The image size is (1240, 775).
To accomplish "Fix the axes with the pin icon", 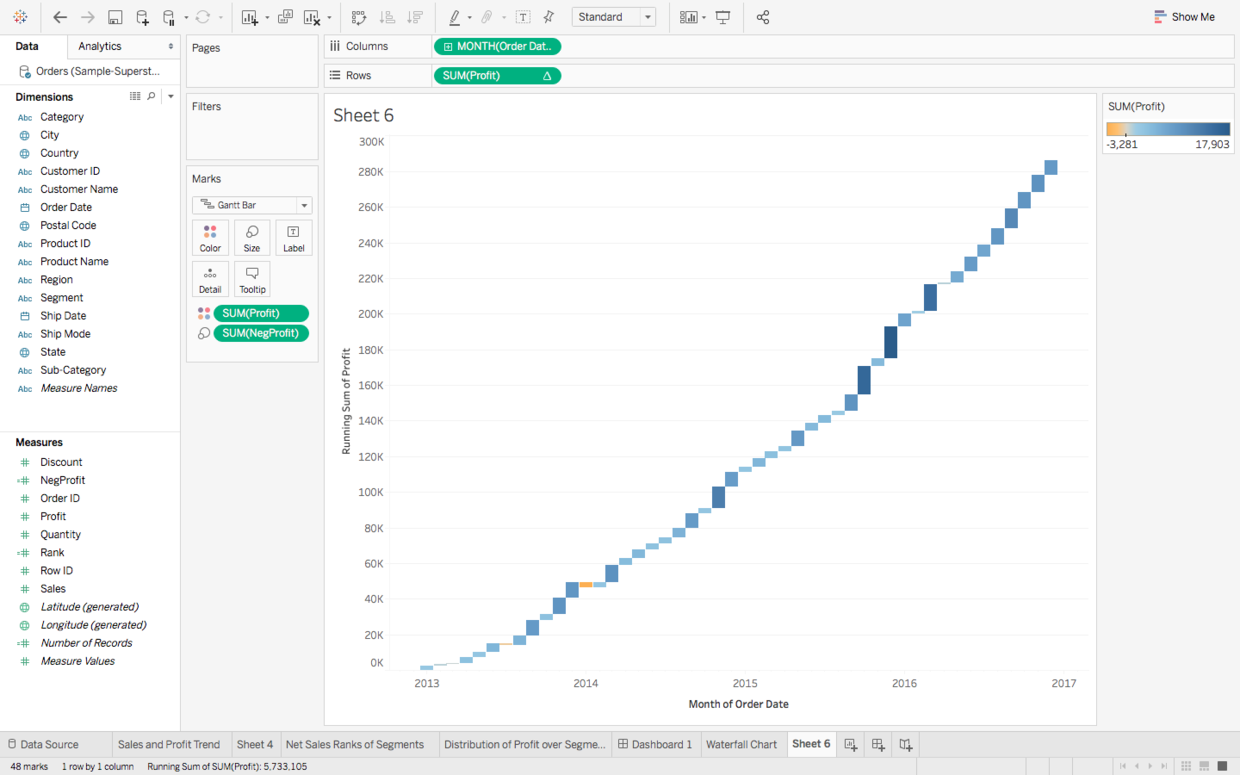I will pos(549,17).
